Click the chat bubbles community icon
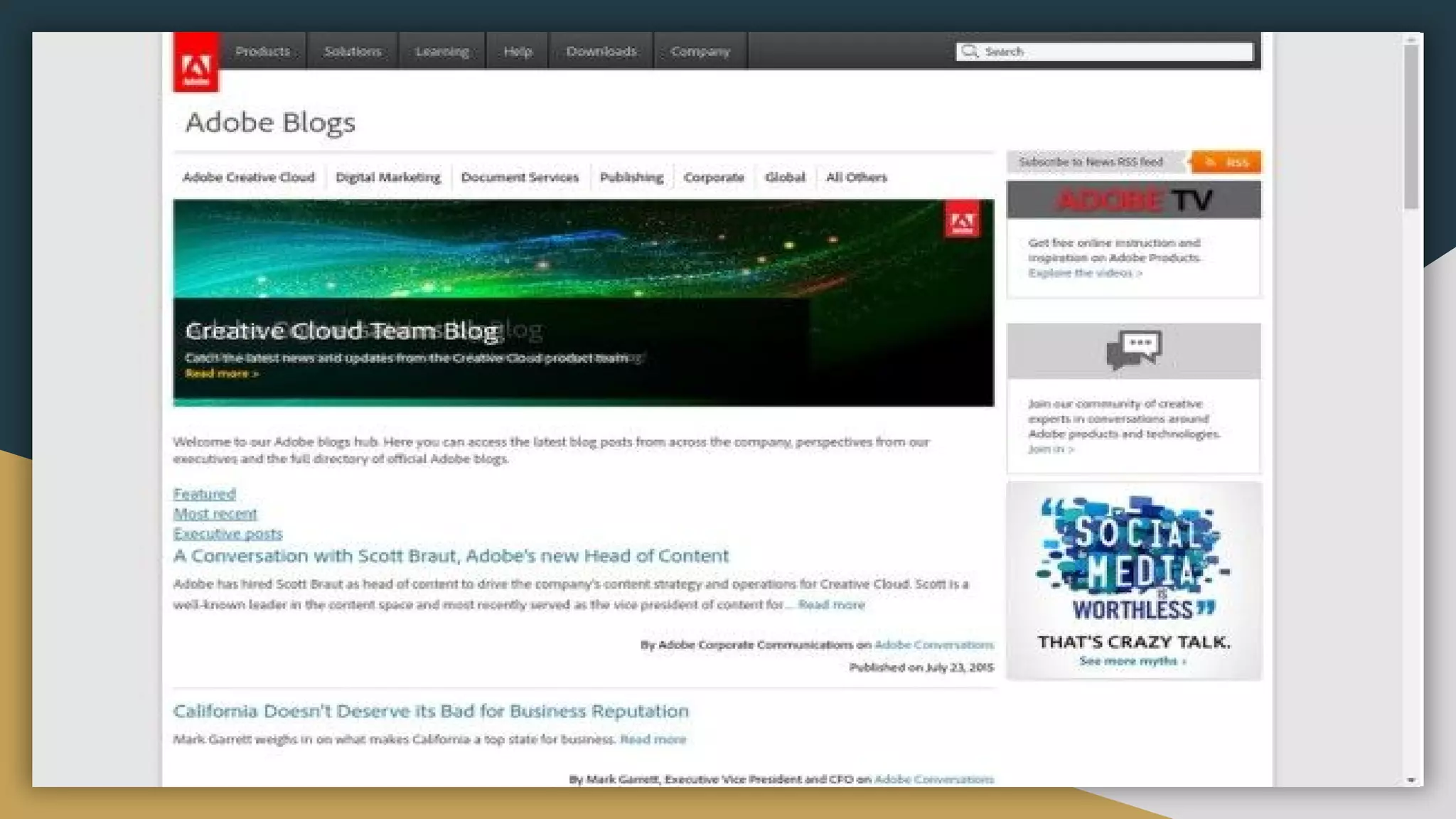The image size is (1456, 819). (x=1133, y=350)
